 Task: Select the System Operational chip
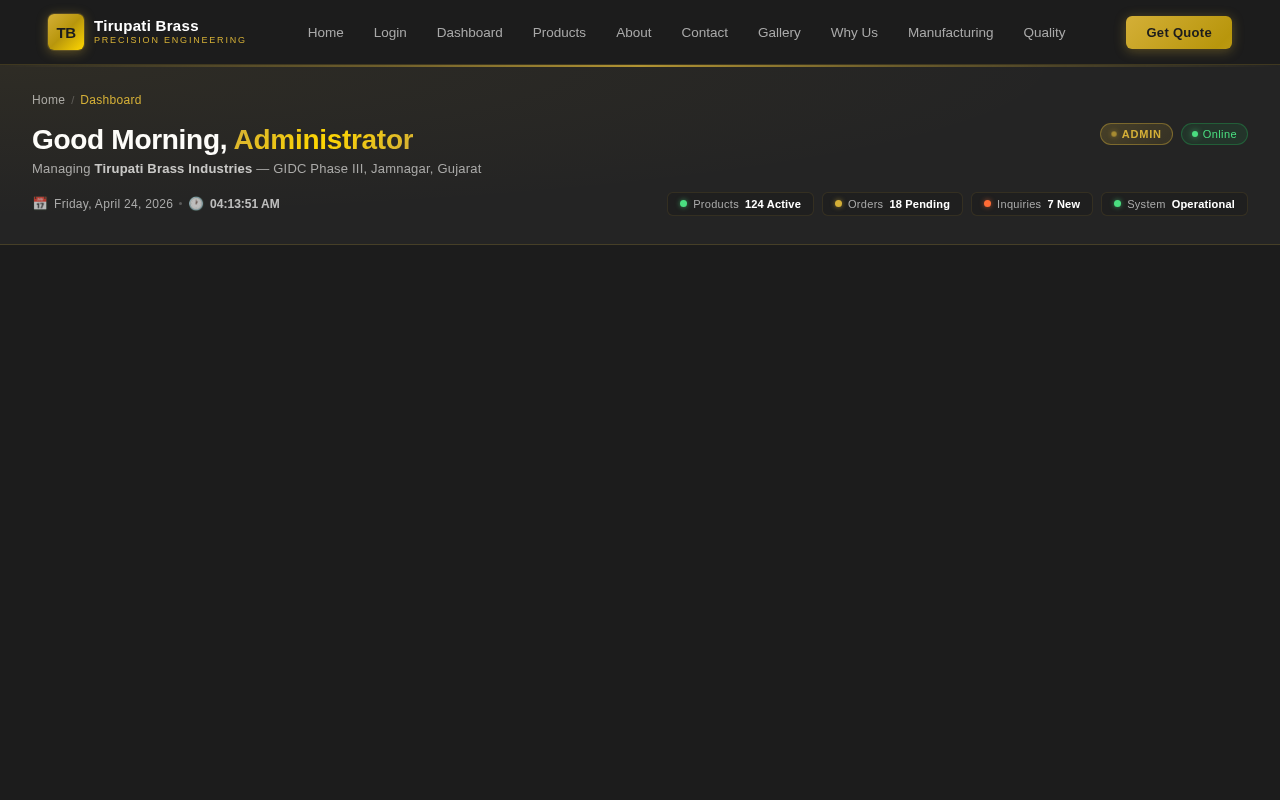pos(1174,204)
